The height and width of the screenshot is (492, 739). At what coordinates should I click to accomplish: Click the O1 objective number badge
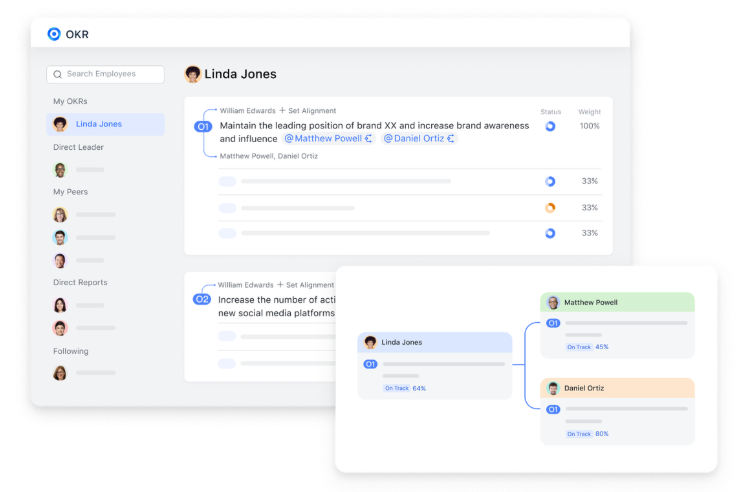(203, 127)
